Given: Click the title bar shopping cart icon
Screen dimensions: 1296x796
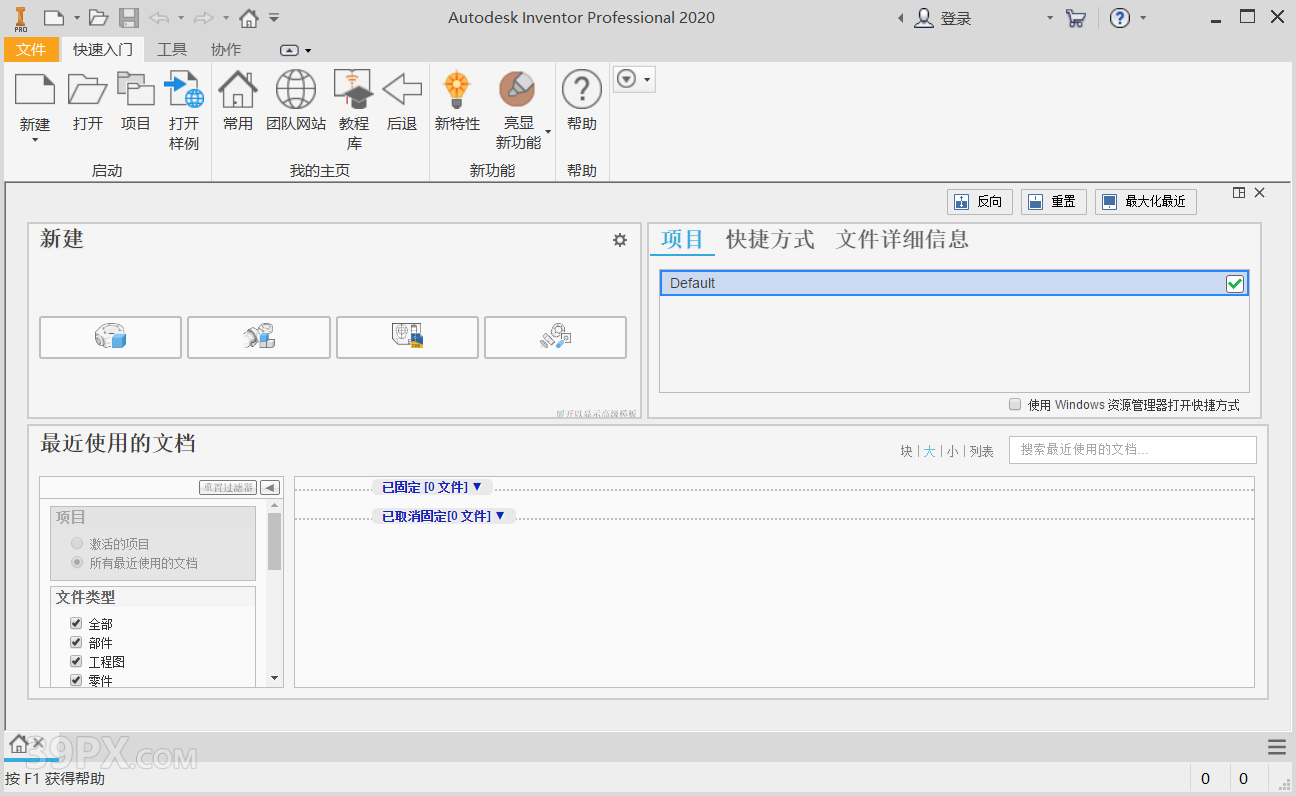Looking at the screenshot, I should (1076, 18).
